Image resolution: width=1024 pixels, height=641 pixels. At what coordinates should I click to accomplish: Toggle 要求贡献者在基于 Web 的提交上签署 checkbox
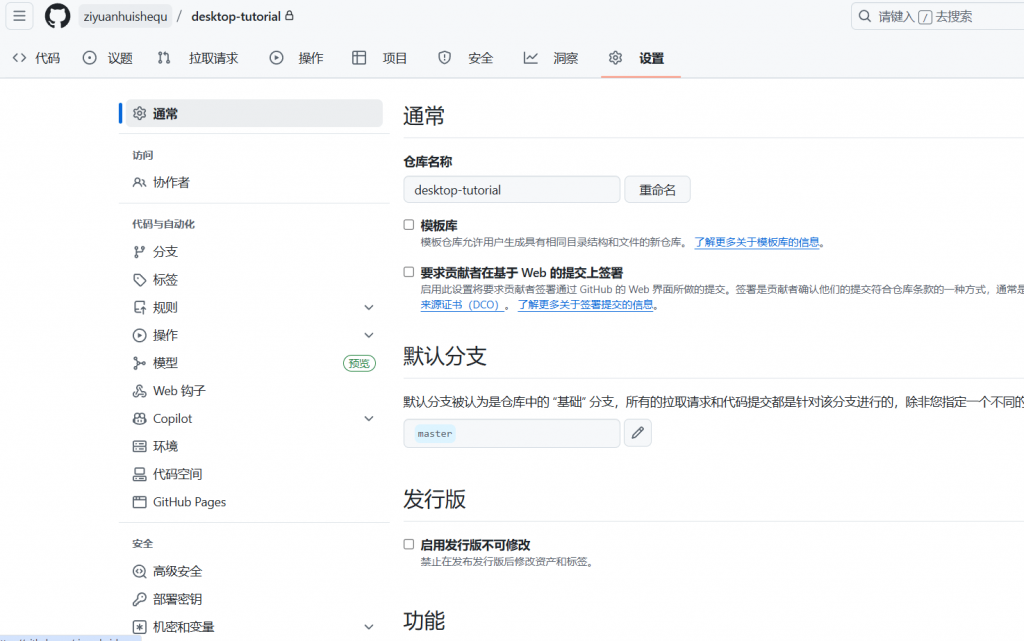pyautogui.click(x=409, y=272)
